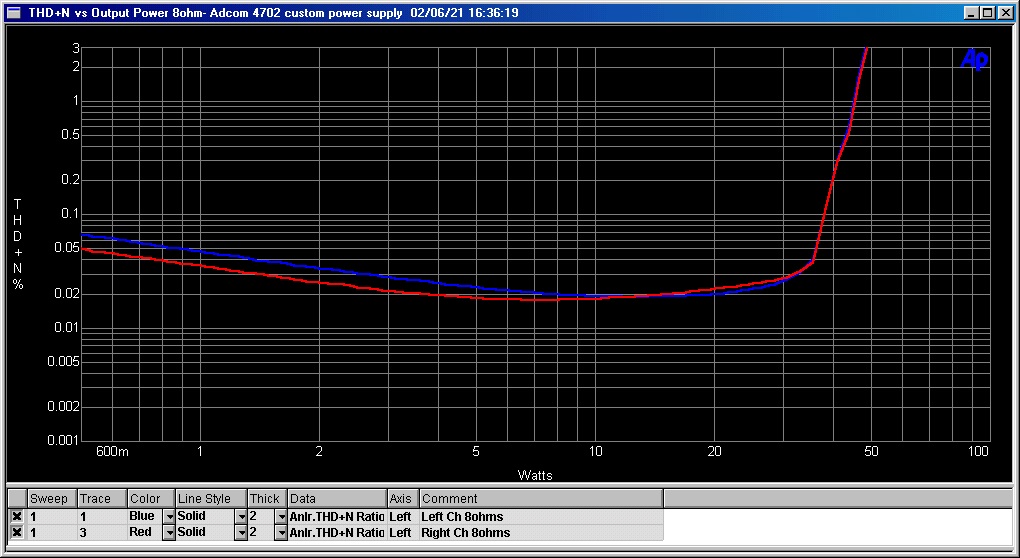1020x558 pixels.
Task: Click the Trace column header
Action: coord(102,499)
